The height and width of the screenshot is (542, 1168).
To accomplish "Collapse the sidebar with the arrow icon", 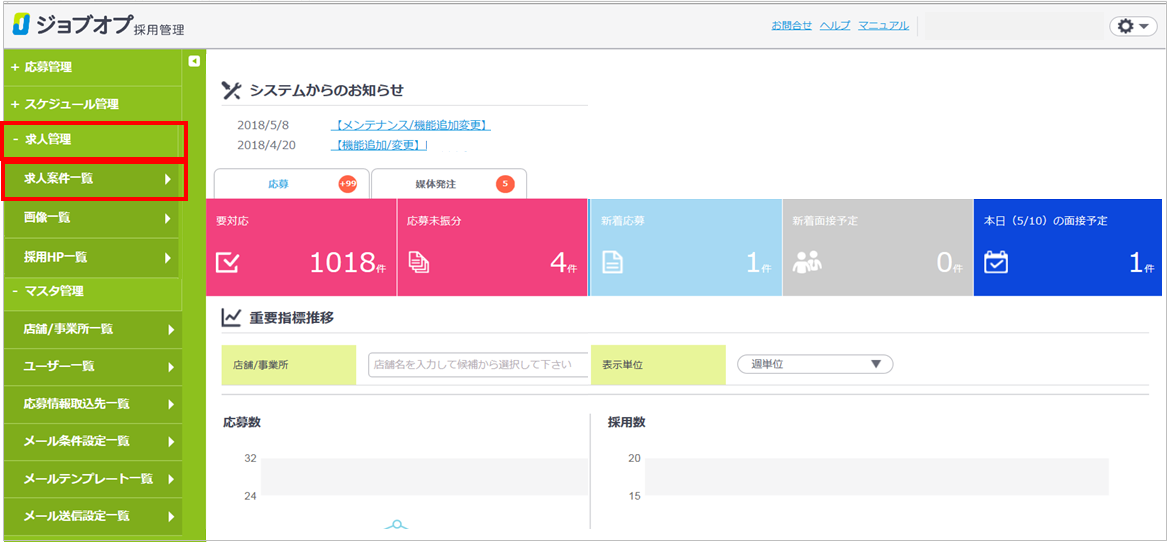I will 194,61.
